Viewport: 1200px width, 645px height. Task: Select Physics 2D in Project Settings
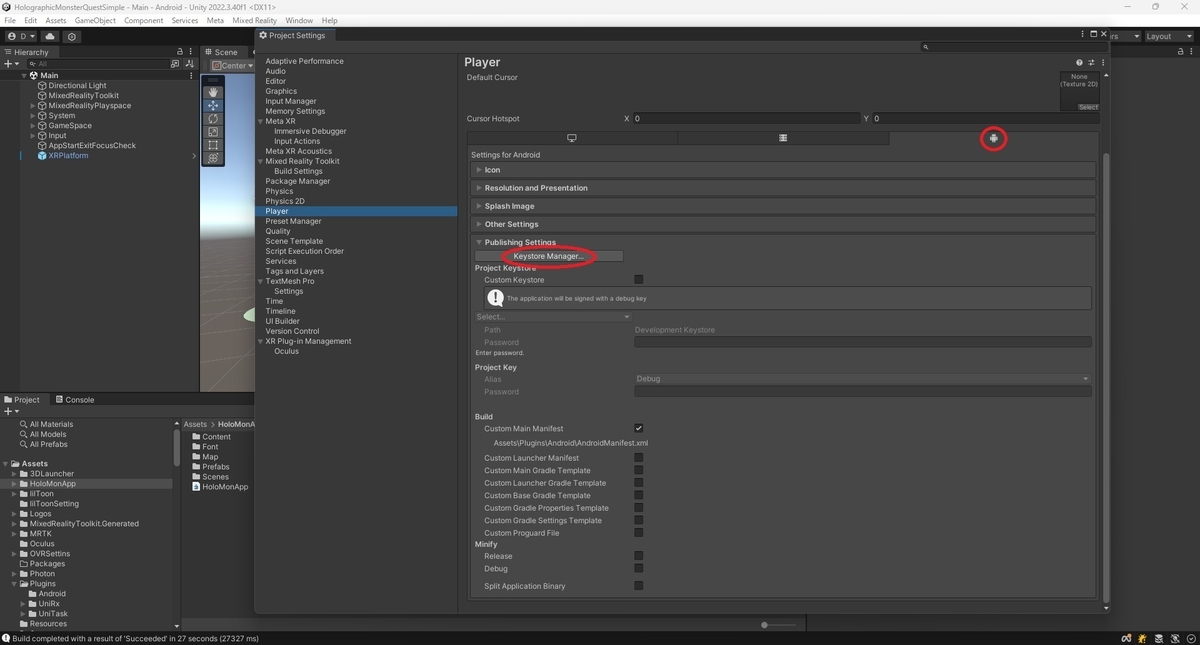pos(284,200)
